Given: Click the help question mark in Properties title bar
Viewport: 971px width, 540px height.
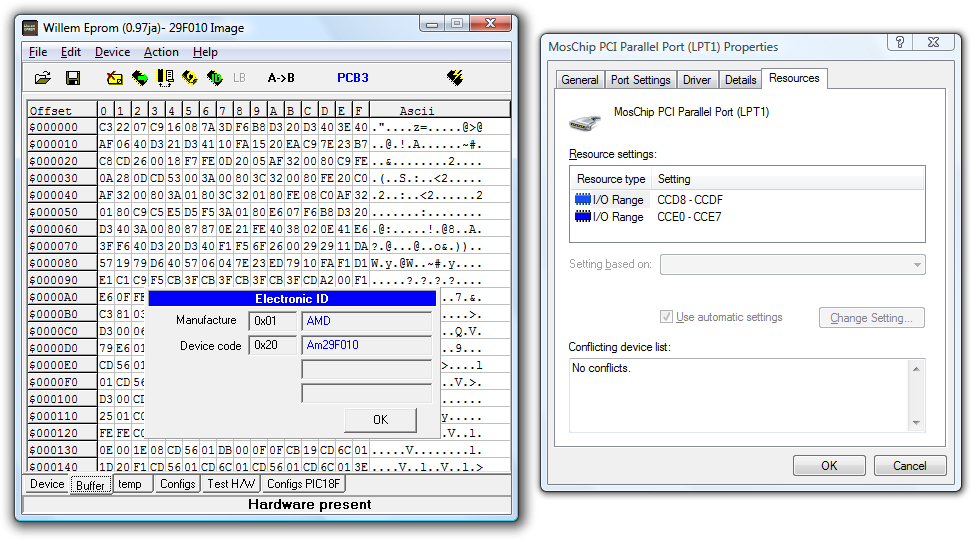Looking at the screenshot, I should (x=900, y=42).
